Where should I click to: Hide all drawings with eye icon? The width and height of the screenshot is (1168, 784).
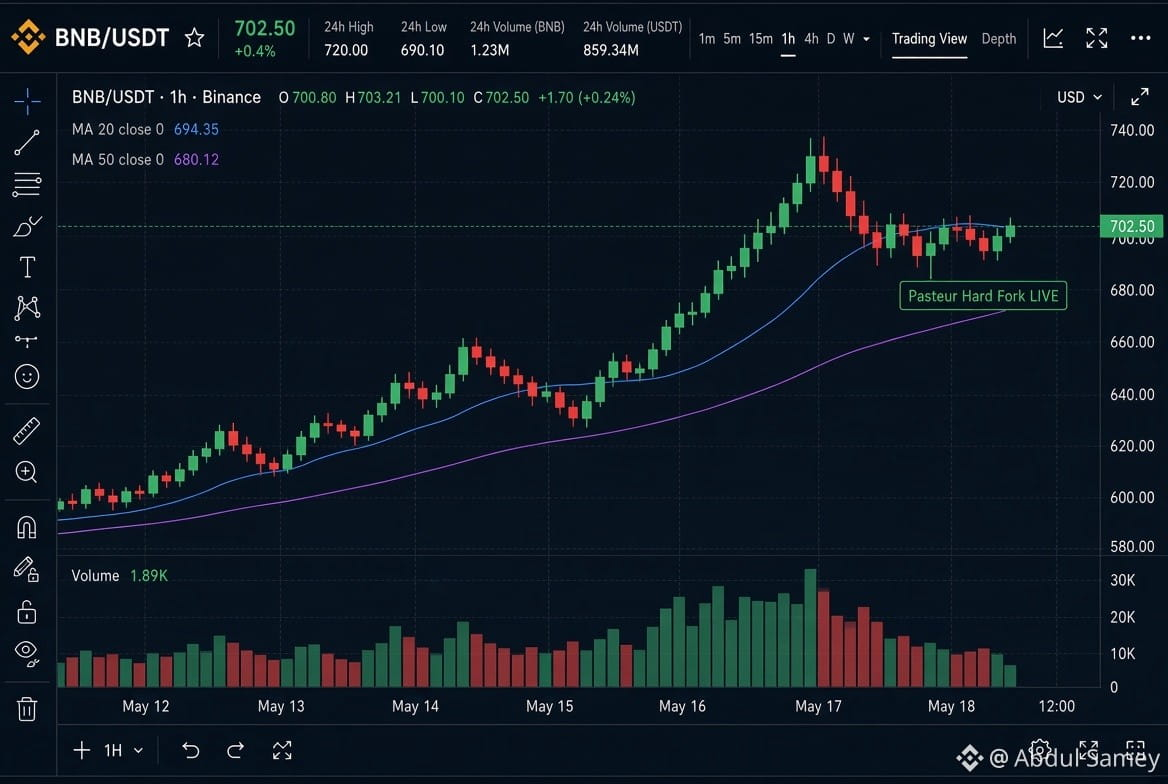click(27, 653)
